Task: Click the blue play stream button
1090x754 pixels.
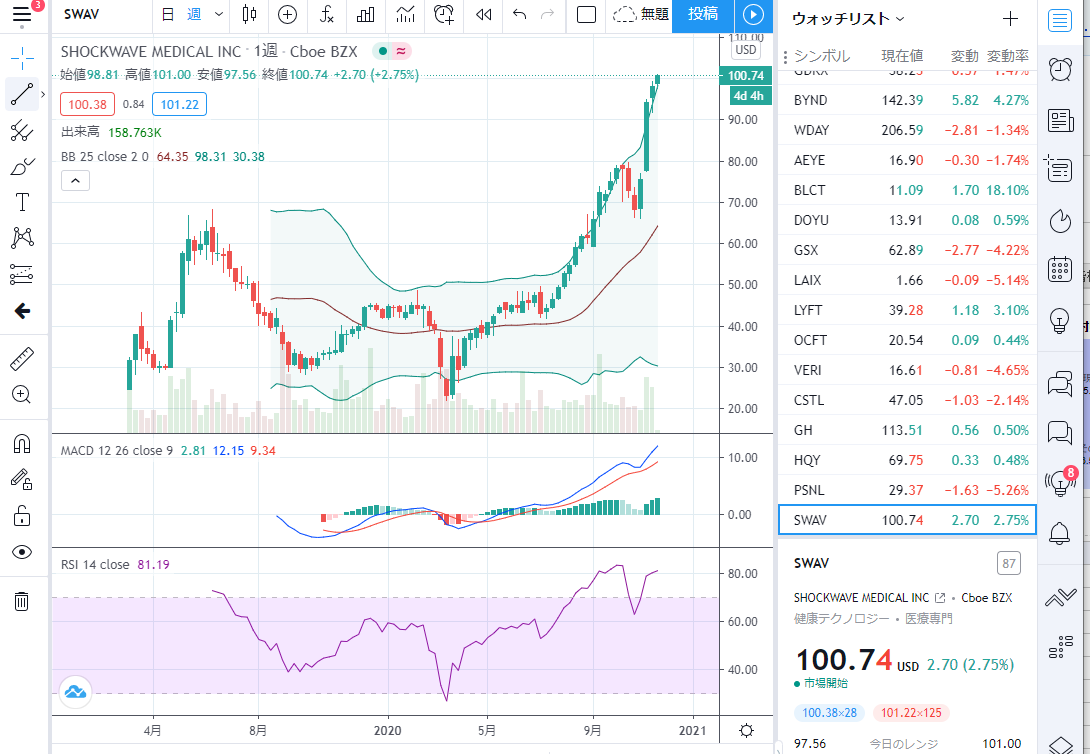Action: 753,14
